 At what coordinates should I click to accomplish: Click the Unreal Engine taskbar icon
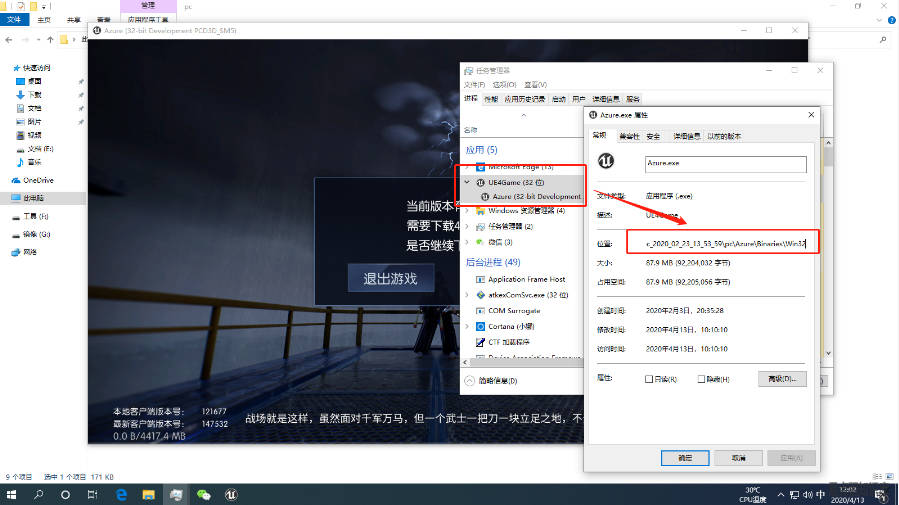click(232, 494)
